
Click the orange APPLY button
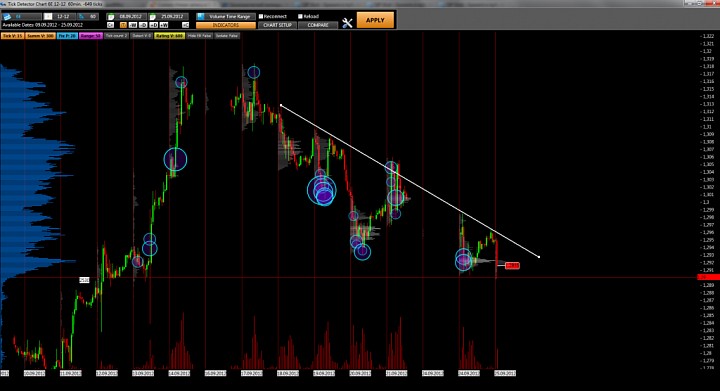[x=375, y=20]
